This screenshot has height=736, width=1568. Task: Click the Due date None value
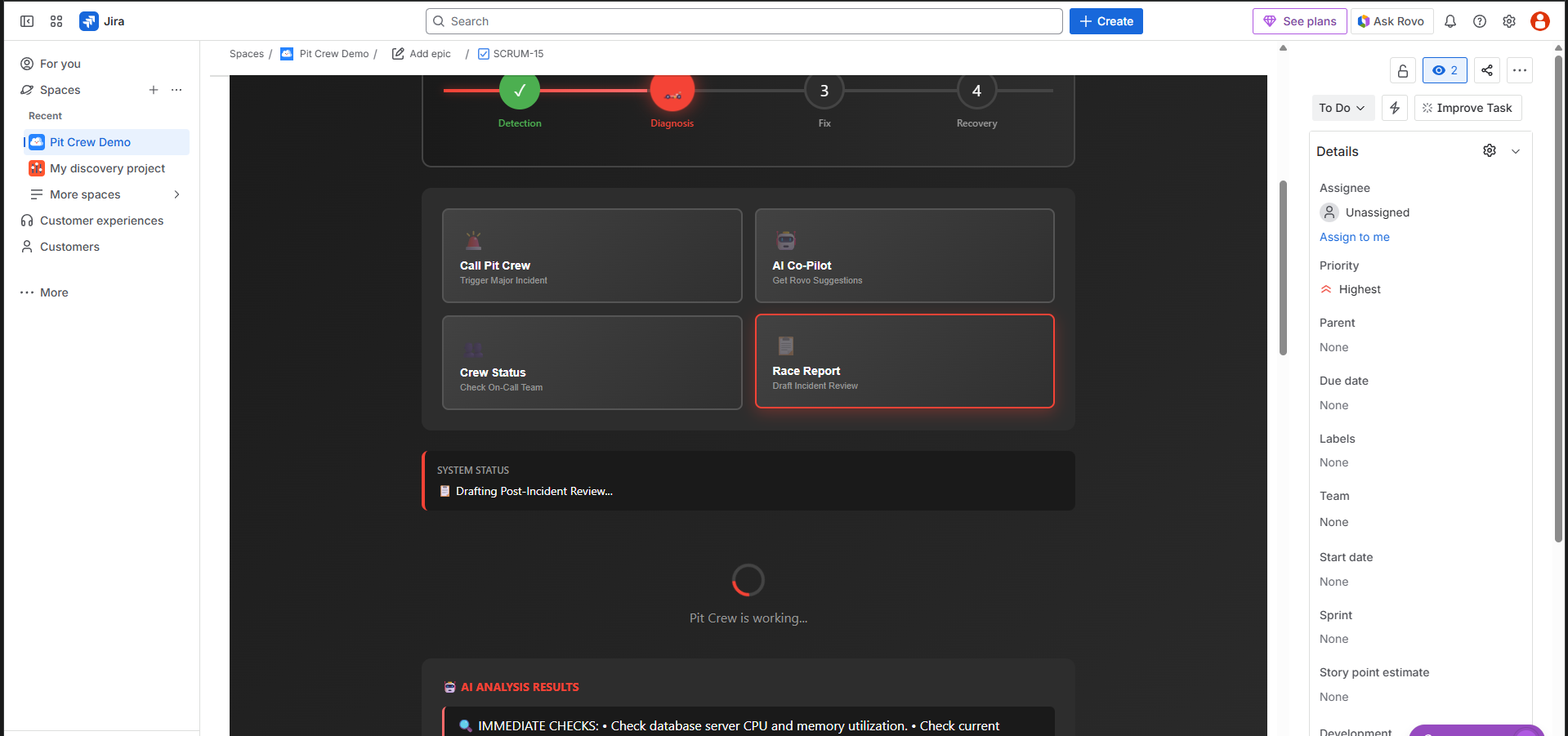[x=1333, y=405]
